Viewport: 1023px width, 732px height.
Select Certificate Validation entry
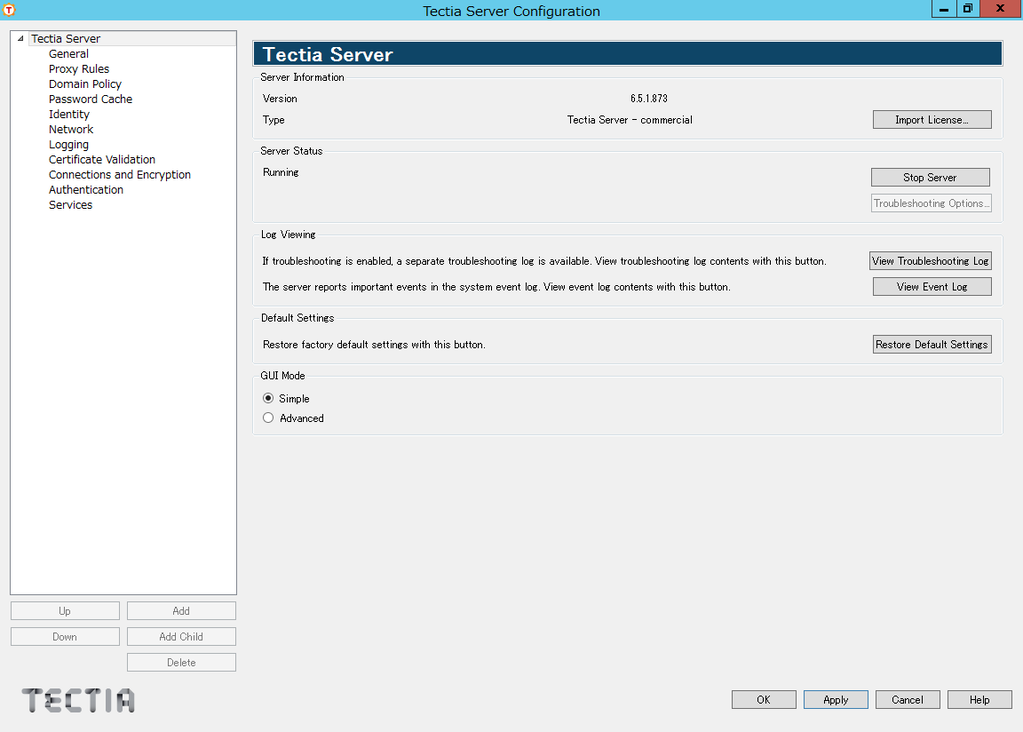(x=102, y=159)
